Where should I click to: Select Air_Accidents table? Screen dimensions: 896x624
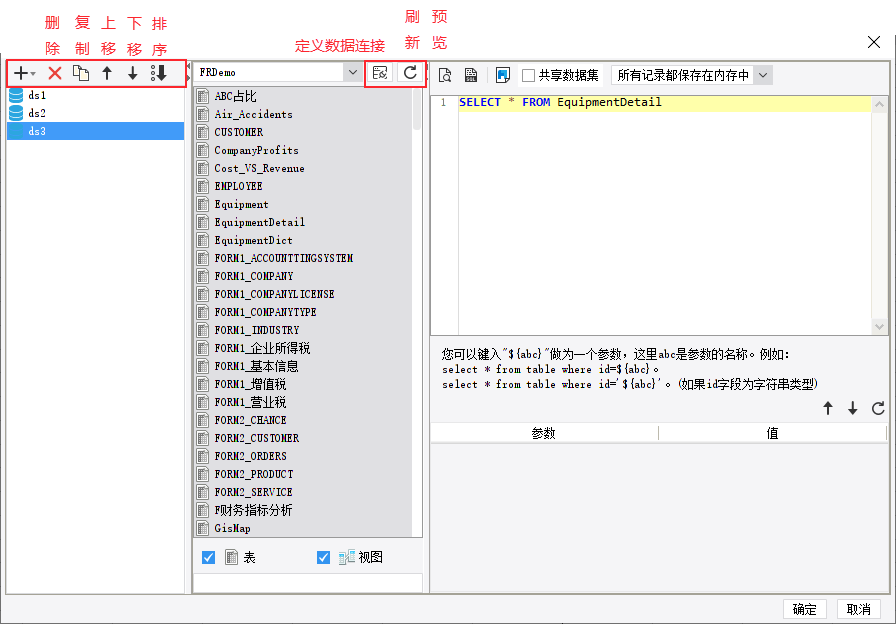[303, 114]
